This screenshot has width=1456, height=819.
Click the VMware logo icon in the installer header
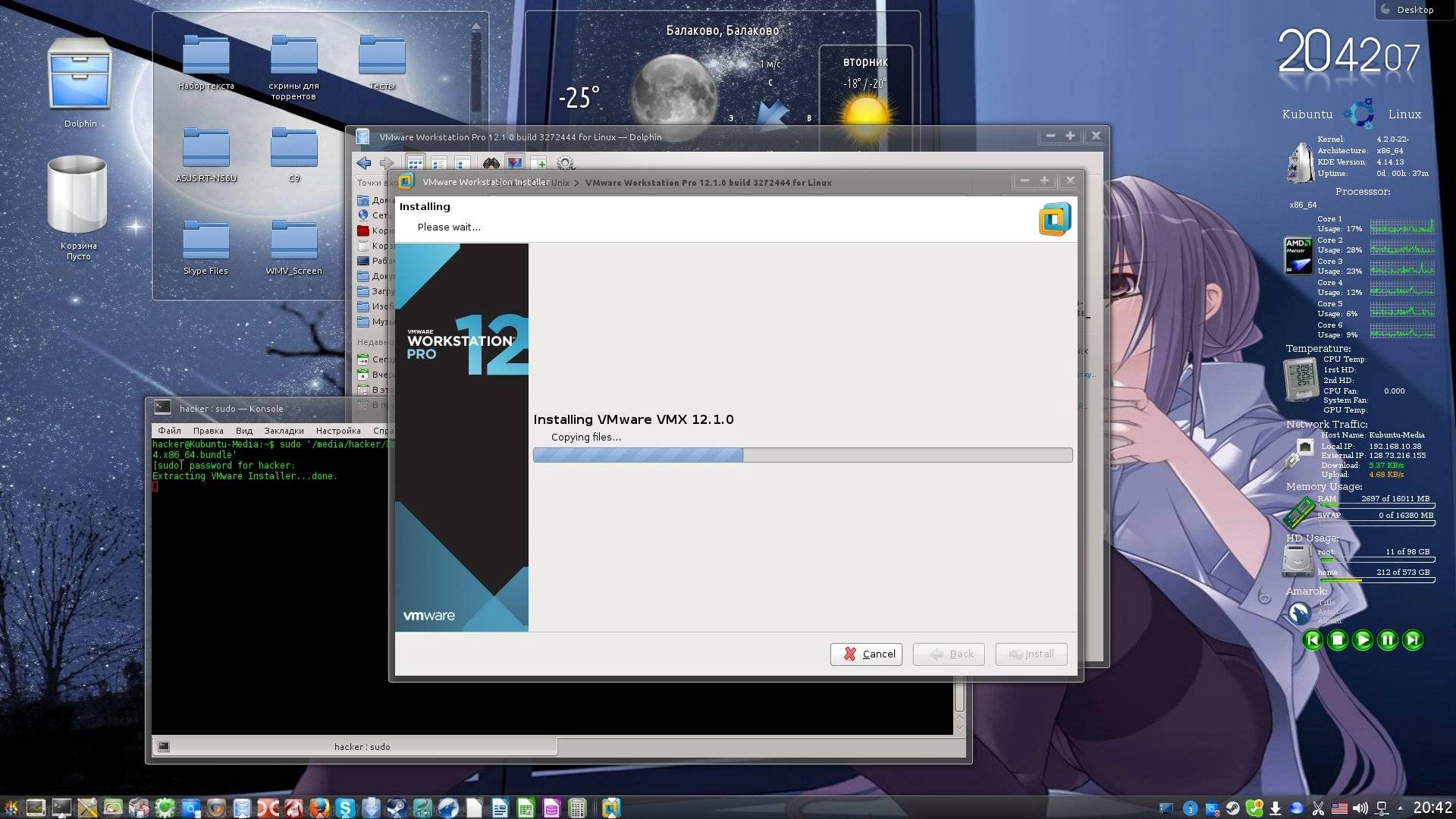pyautogui.click(x=1055, y=219)
